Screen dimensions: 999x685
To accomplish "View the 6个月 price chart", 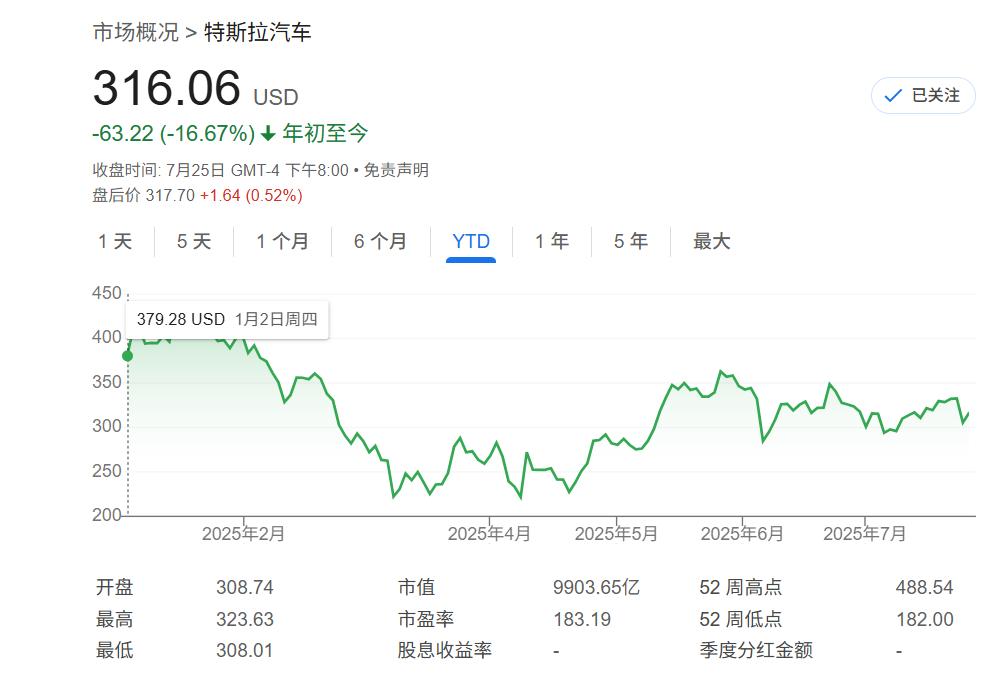I will [380, 241].
